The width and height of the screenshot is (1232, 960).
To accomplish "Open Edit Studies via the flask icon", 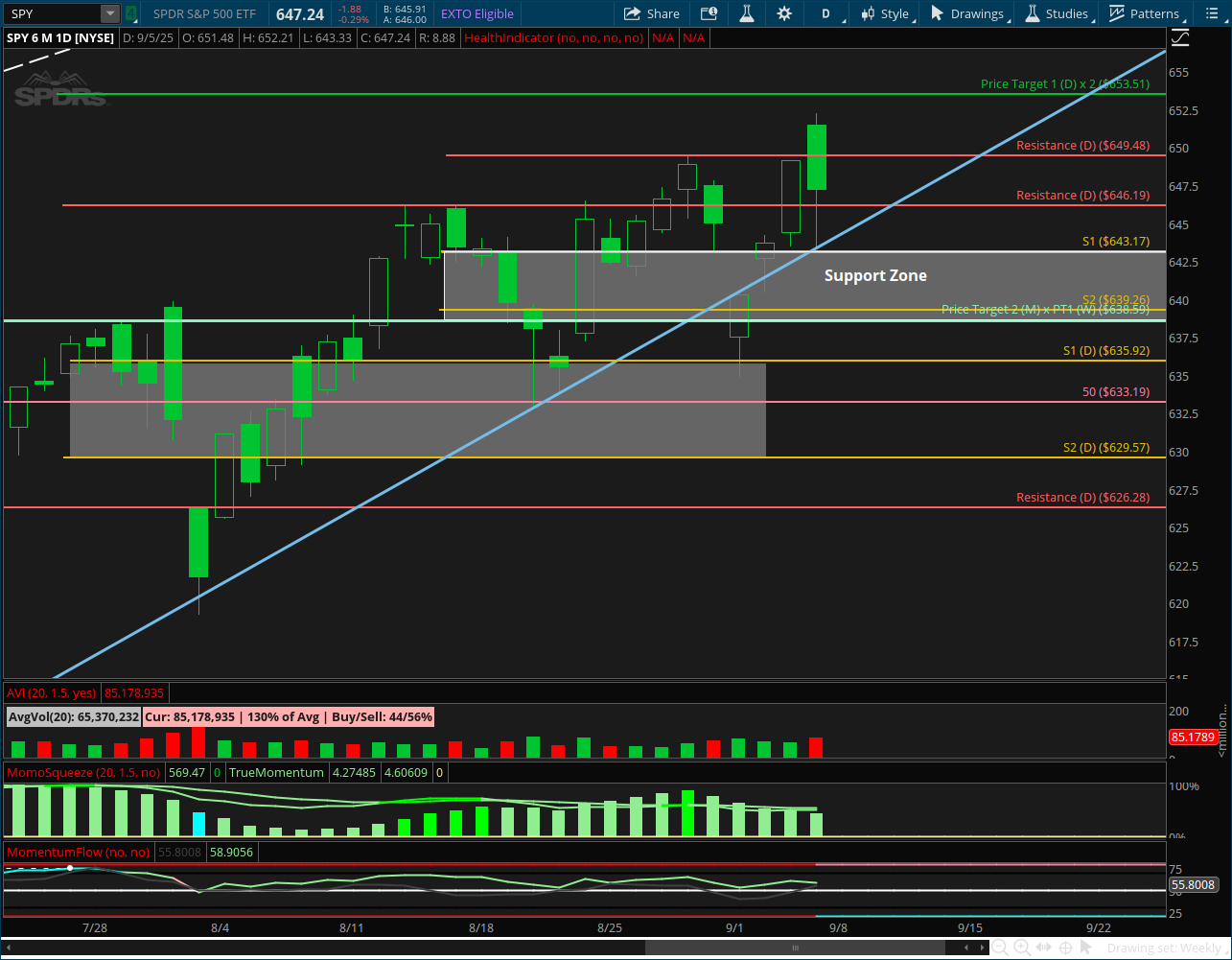I will click(x=747, y=13).
